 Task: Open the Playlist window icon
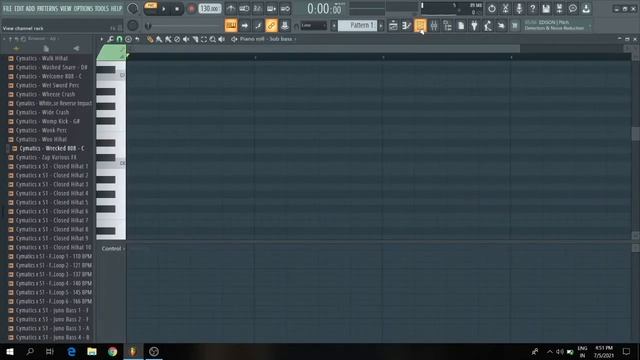[393, 26]
